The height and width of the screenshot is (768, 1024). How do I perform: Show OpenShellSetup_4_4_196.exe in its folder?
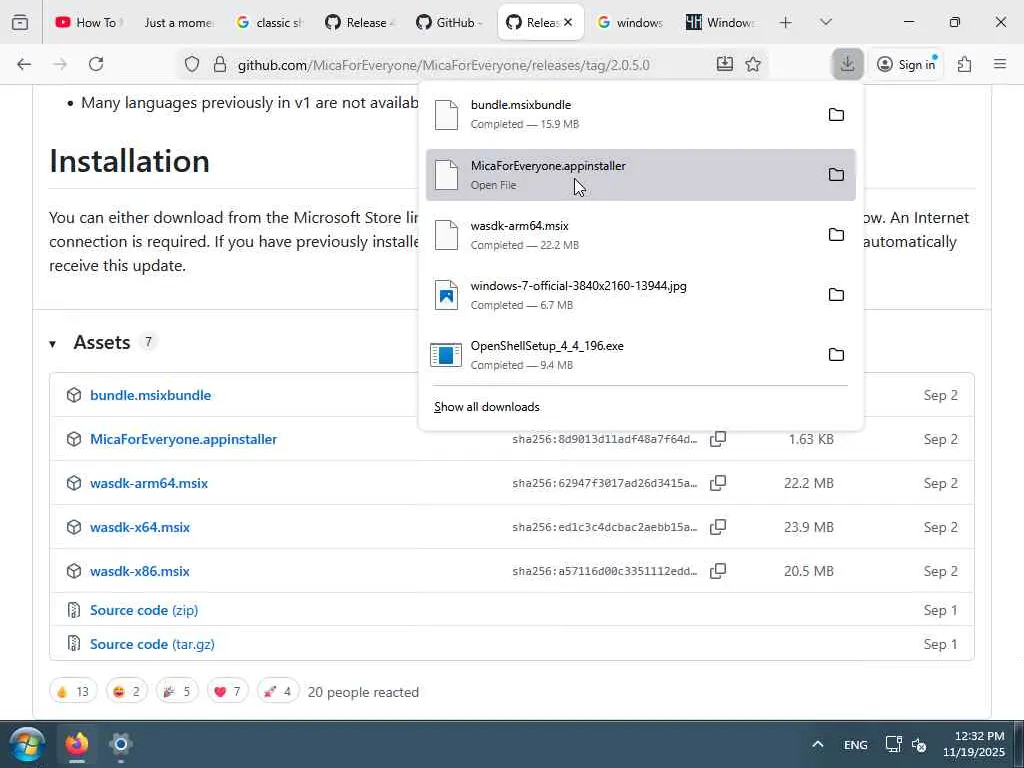pyautogui.click(x=836, y=355)
